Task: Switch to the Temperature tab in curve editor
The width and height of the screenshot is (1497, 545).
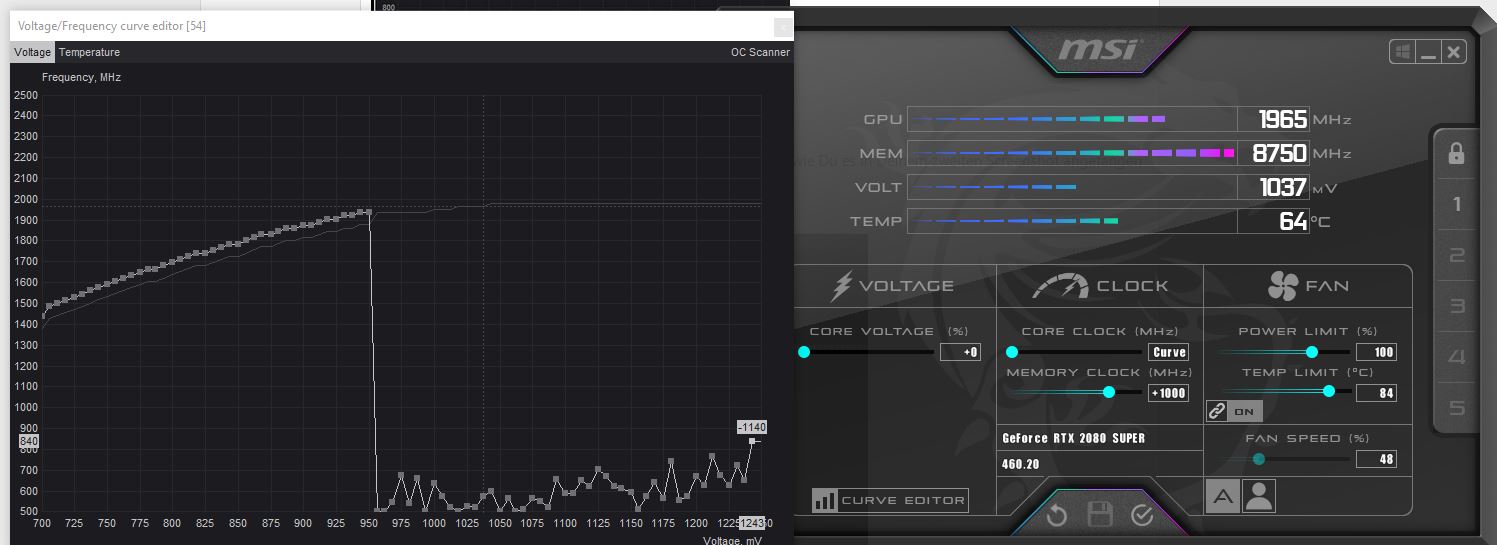Action: coord(89,52)
